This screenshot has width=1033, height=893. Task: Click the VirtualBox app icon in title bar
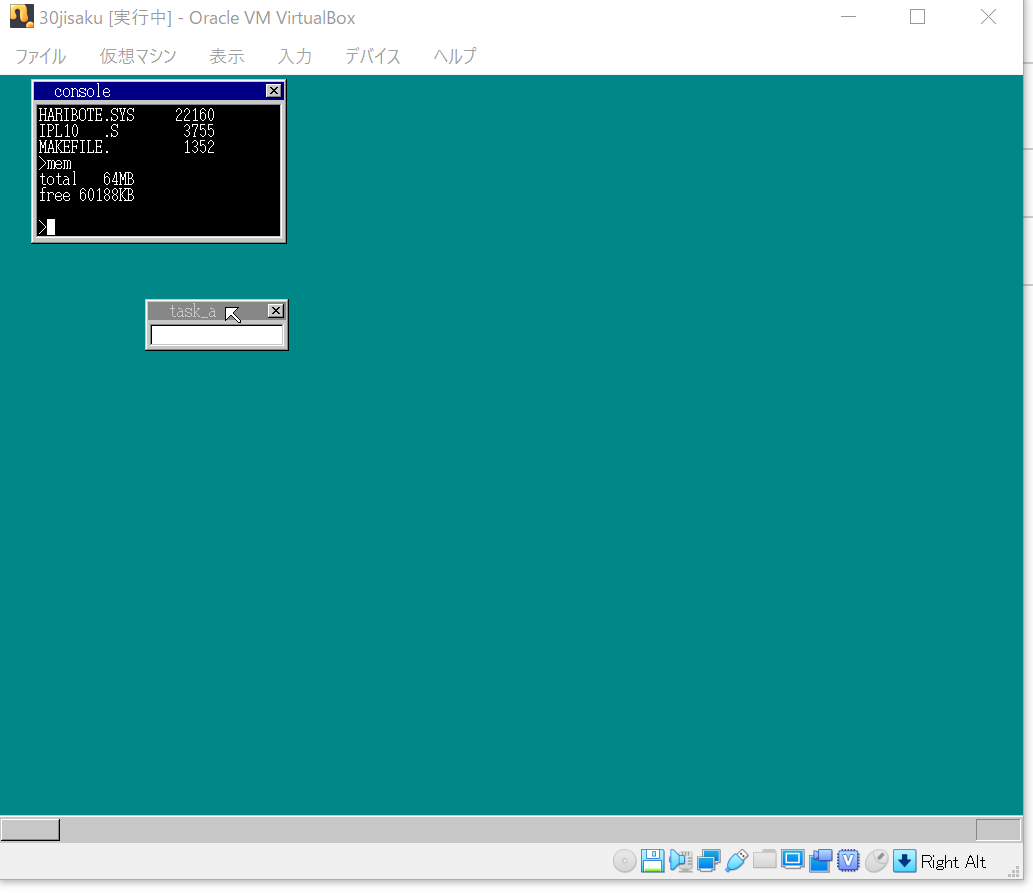coord(22,16)
